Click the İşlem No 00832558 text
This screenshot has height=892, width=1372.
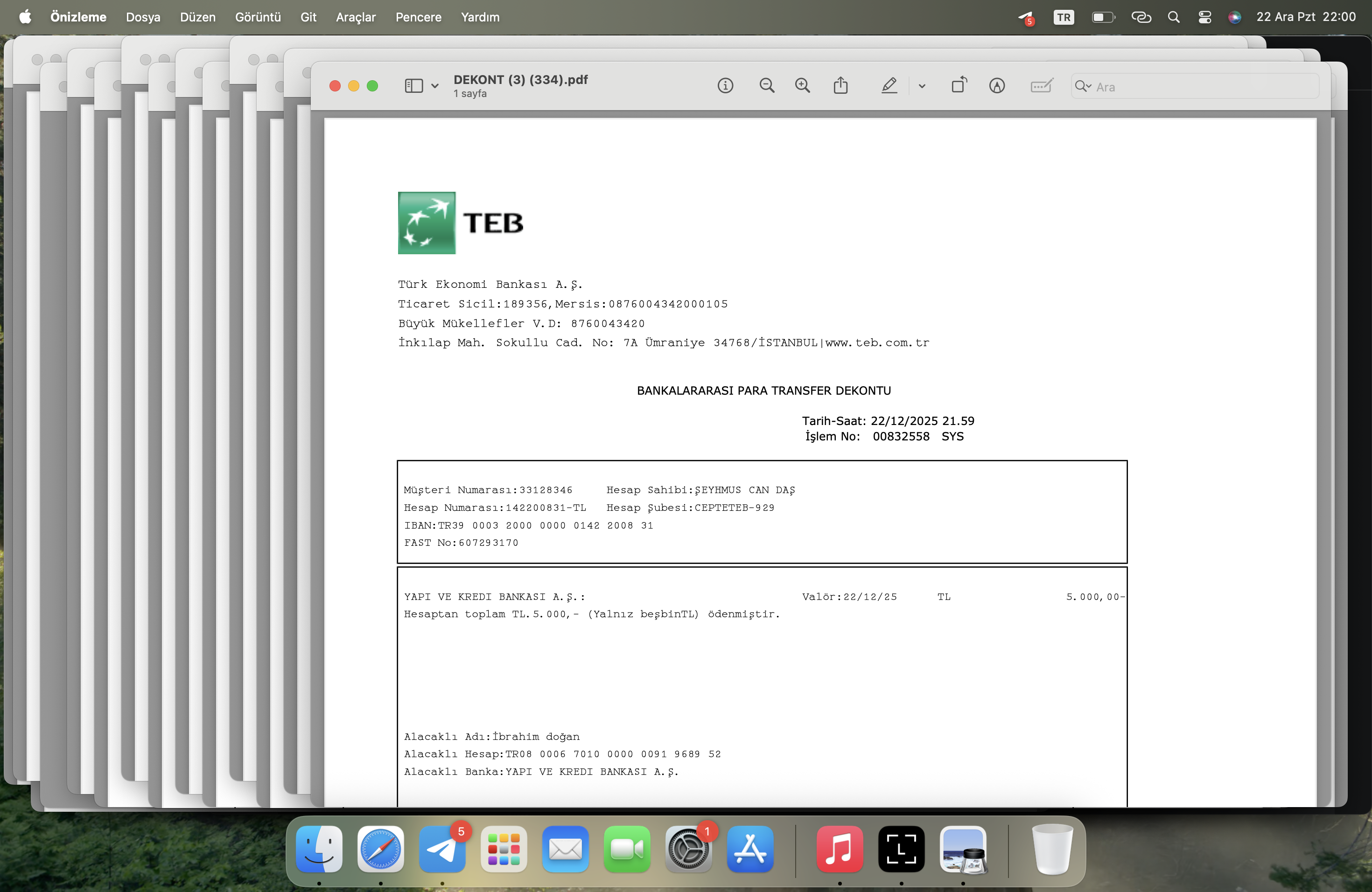884,436
